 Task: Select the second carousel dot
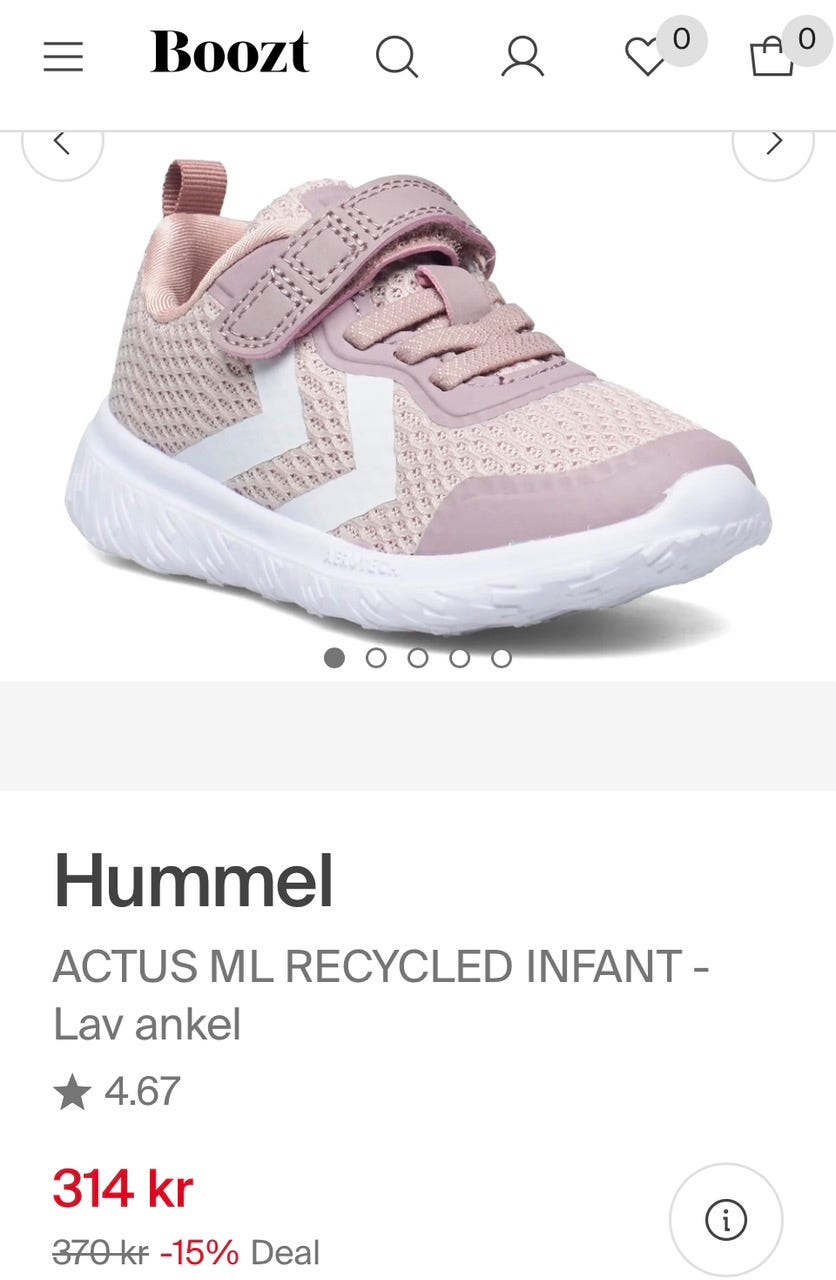tap(376, 658)
